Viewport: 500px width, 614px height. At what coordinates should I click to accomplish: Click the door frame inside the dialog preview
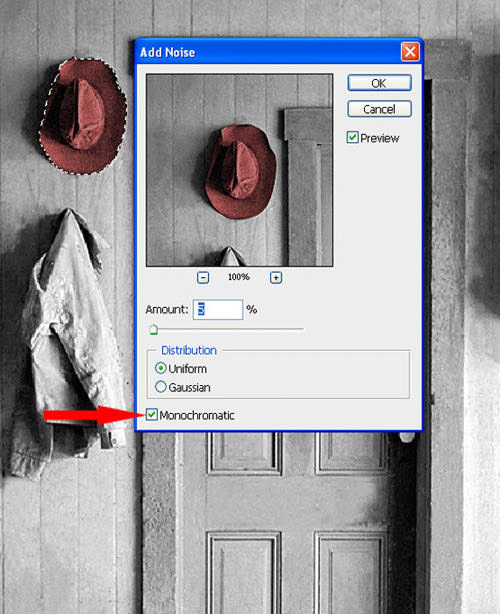tap(309, 187)
